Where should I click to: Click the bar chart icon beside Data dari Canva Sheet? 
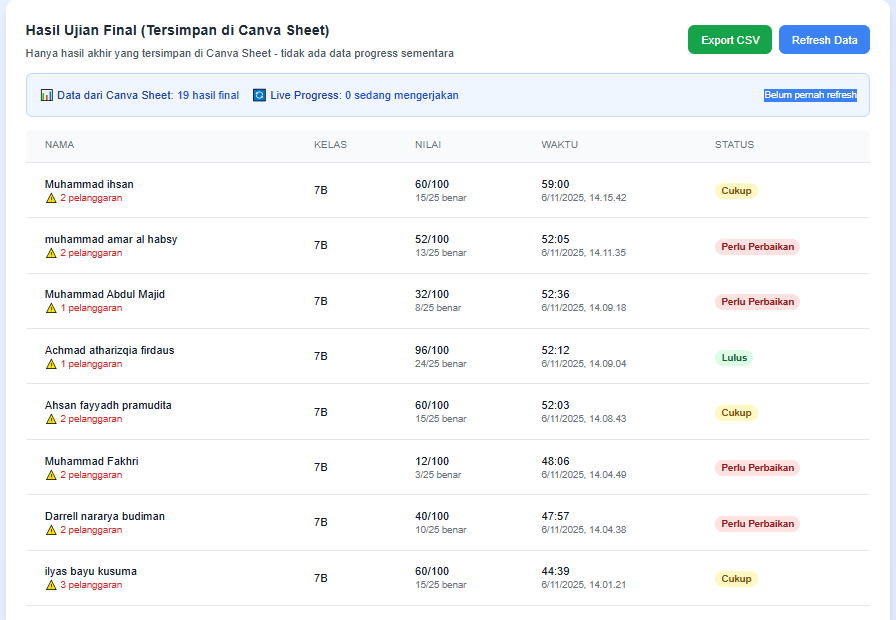click(x=47, y=96)
